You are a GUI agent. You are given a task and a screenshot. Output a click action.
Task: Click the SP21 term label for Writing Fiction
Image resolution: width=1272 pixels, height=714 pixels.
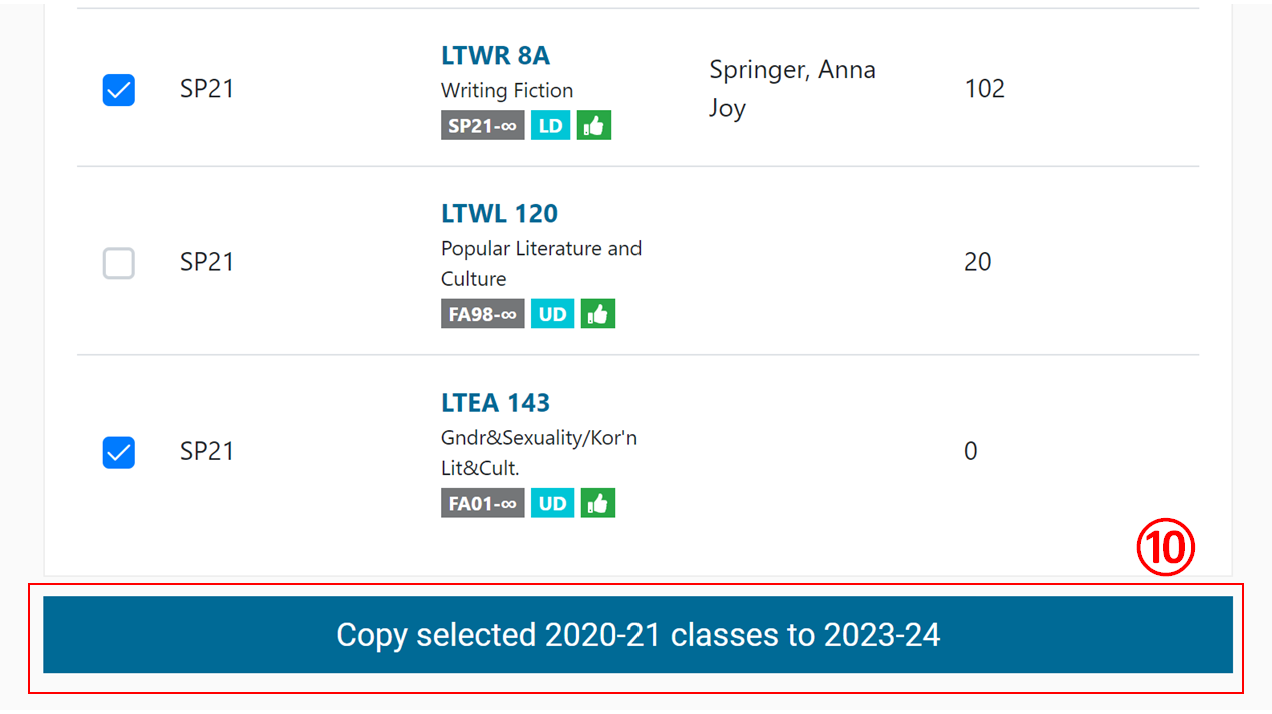(208, 88)
